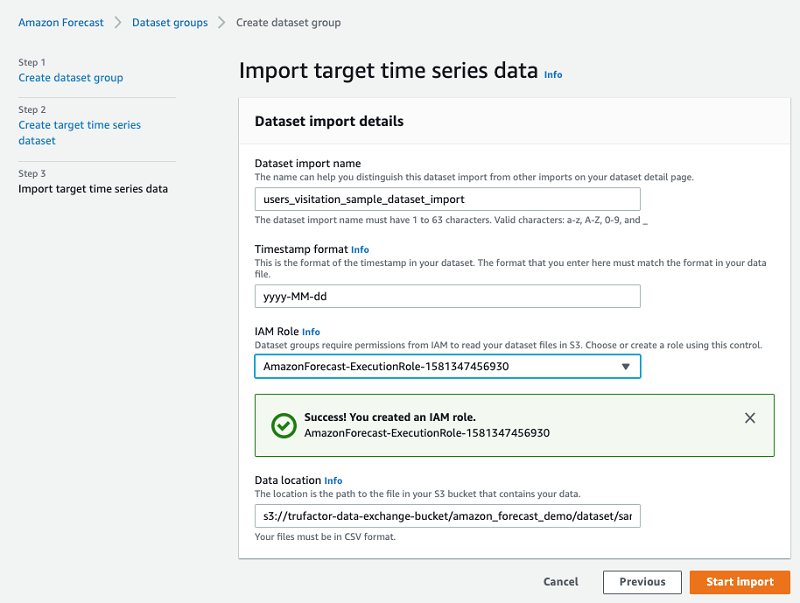Go to Amazon Forecast breadcrumb
This screenshot has width=800, height=603.
pyautogui.click(x=61, y=23)
